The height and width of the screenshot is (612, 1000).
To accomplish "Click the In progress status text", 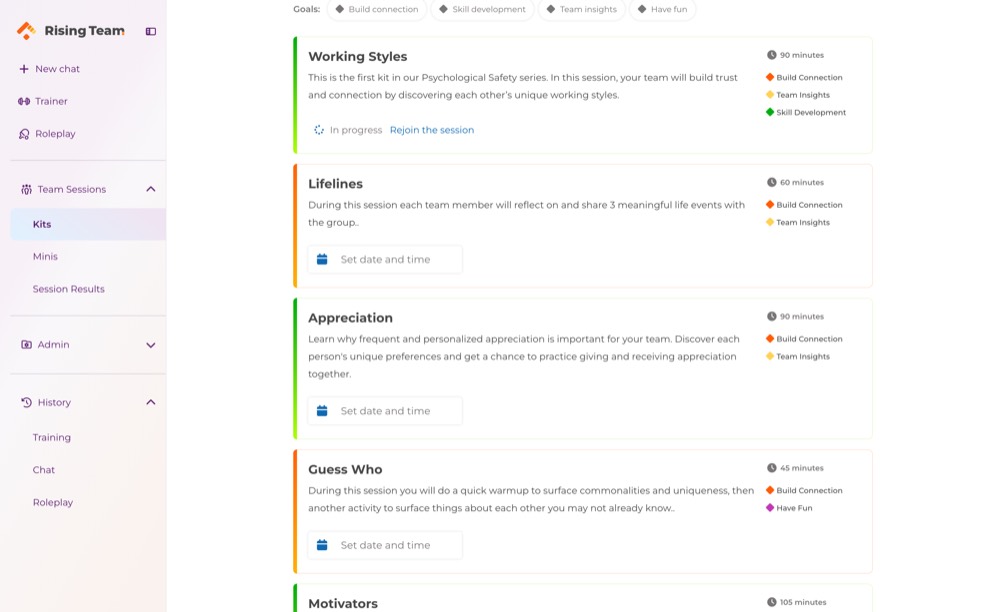I will pos(356,130).
